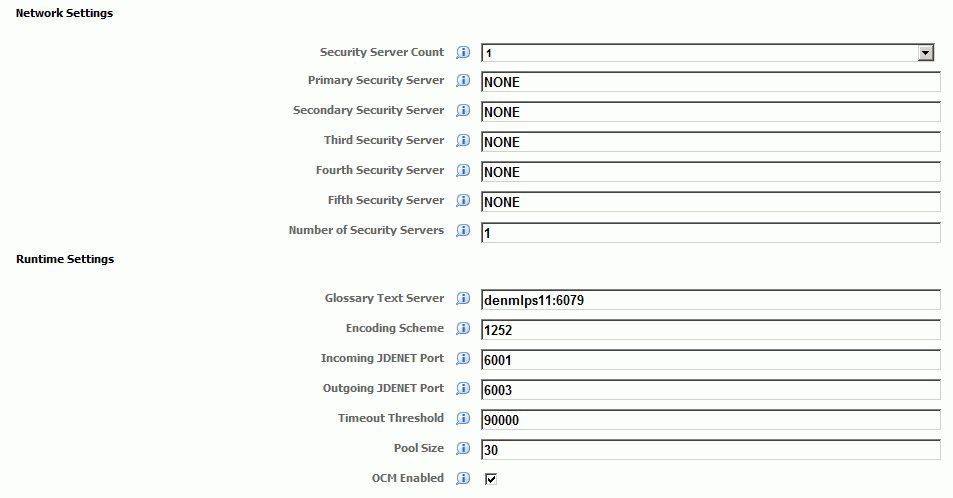
Task: Click info icon next to Primary Security Server
Action: click(463, 81)
